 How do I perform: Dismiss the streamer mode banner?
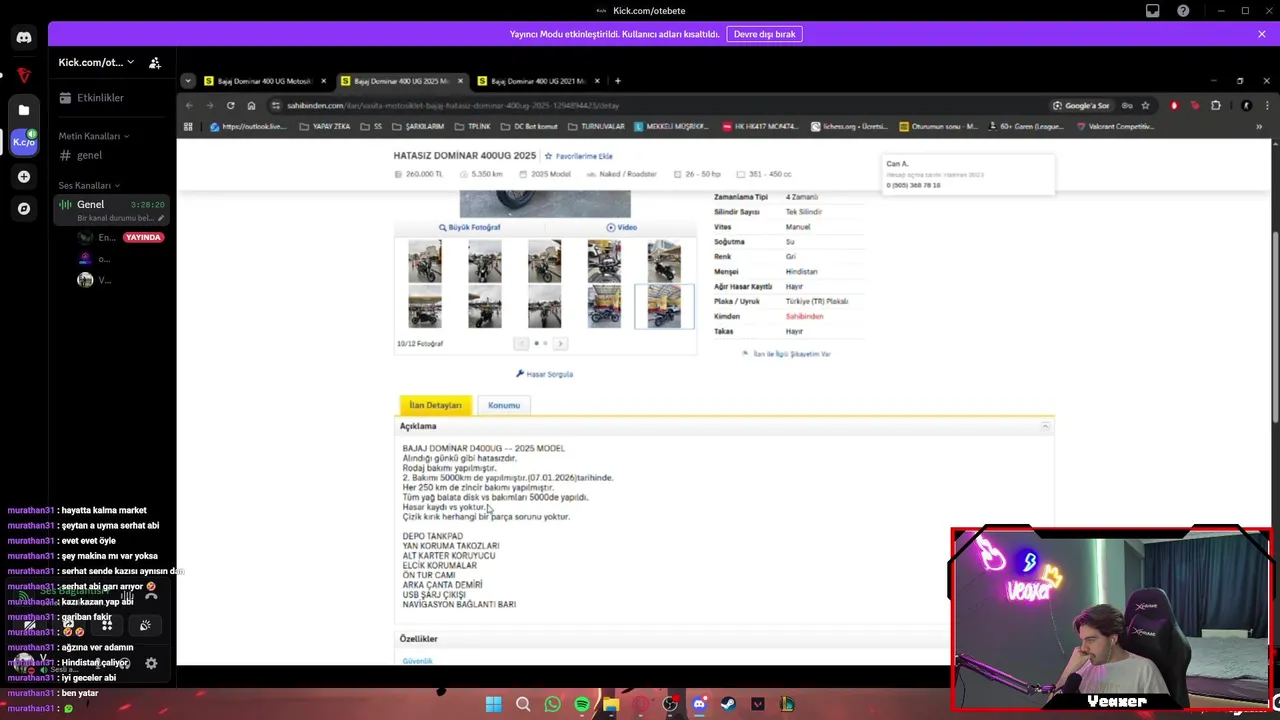point(1262,34)
